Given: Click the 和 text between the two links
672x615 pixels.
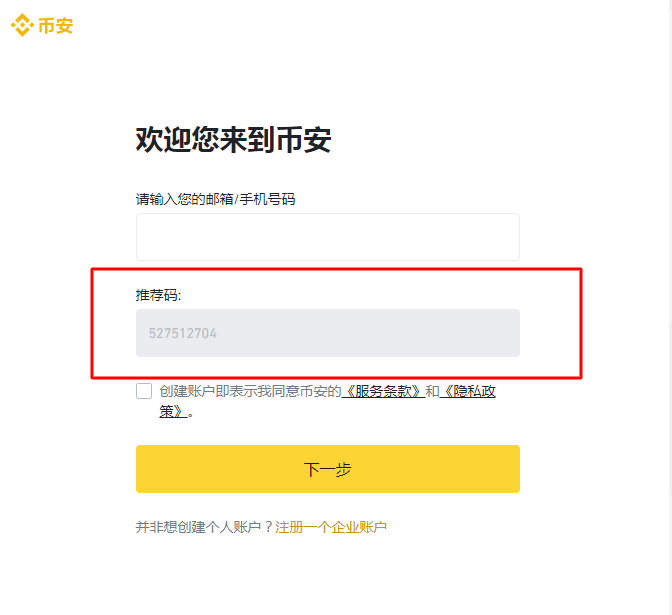Looking at the screenshot, I should click(x=432, y=391).
